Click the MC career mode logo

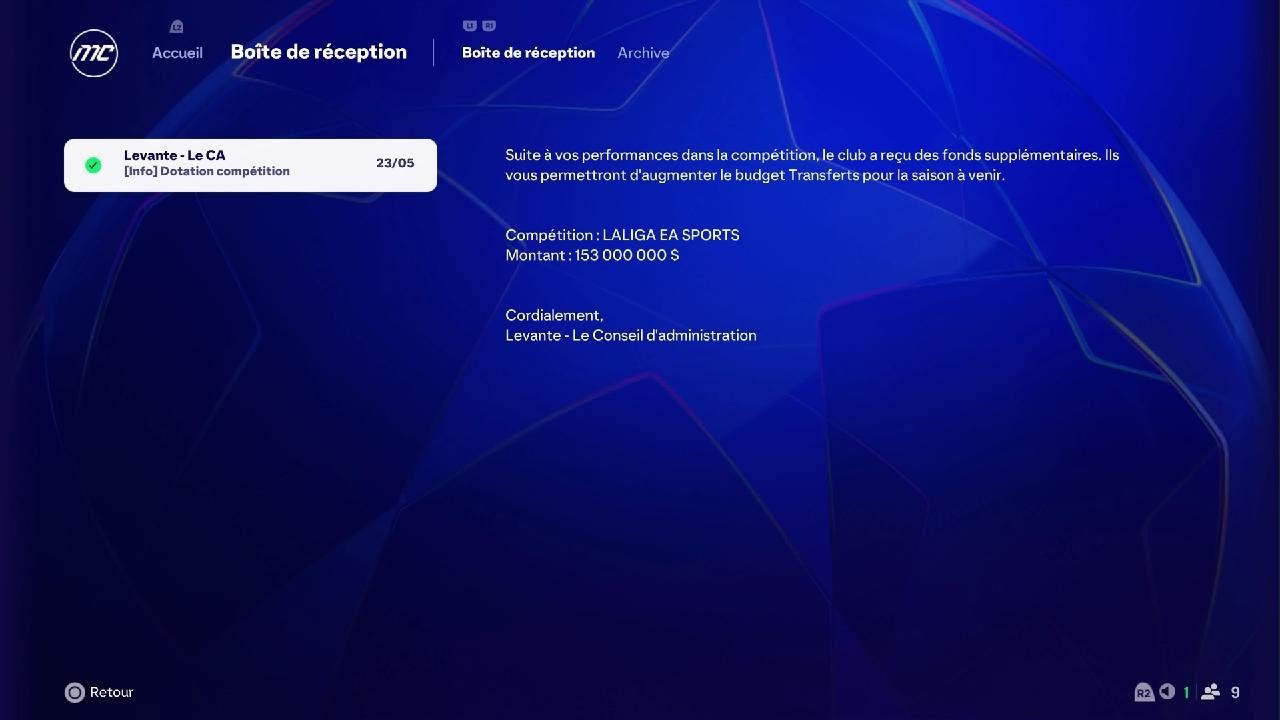click(94, 53)
